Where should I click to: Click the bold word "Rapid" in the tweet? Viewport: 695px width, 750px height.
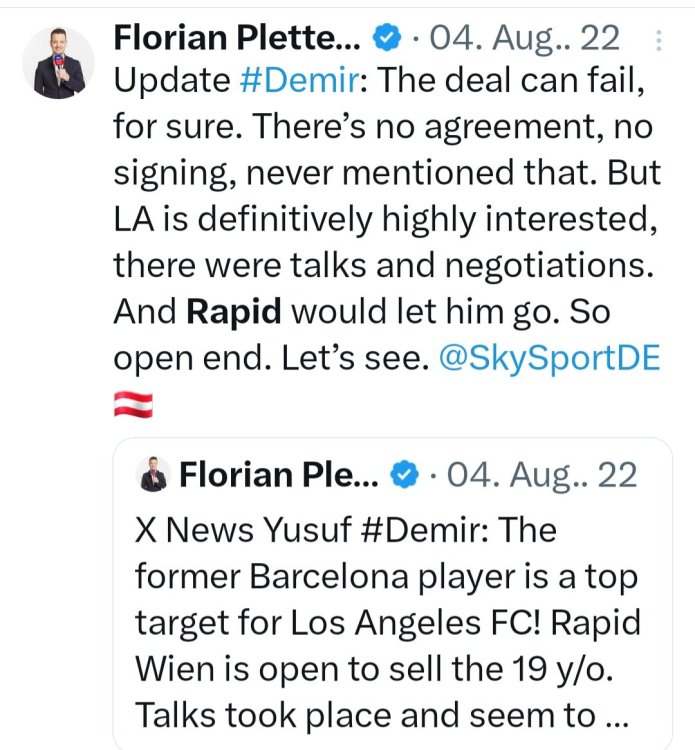point(237,313)
